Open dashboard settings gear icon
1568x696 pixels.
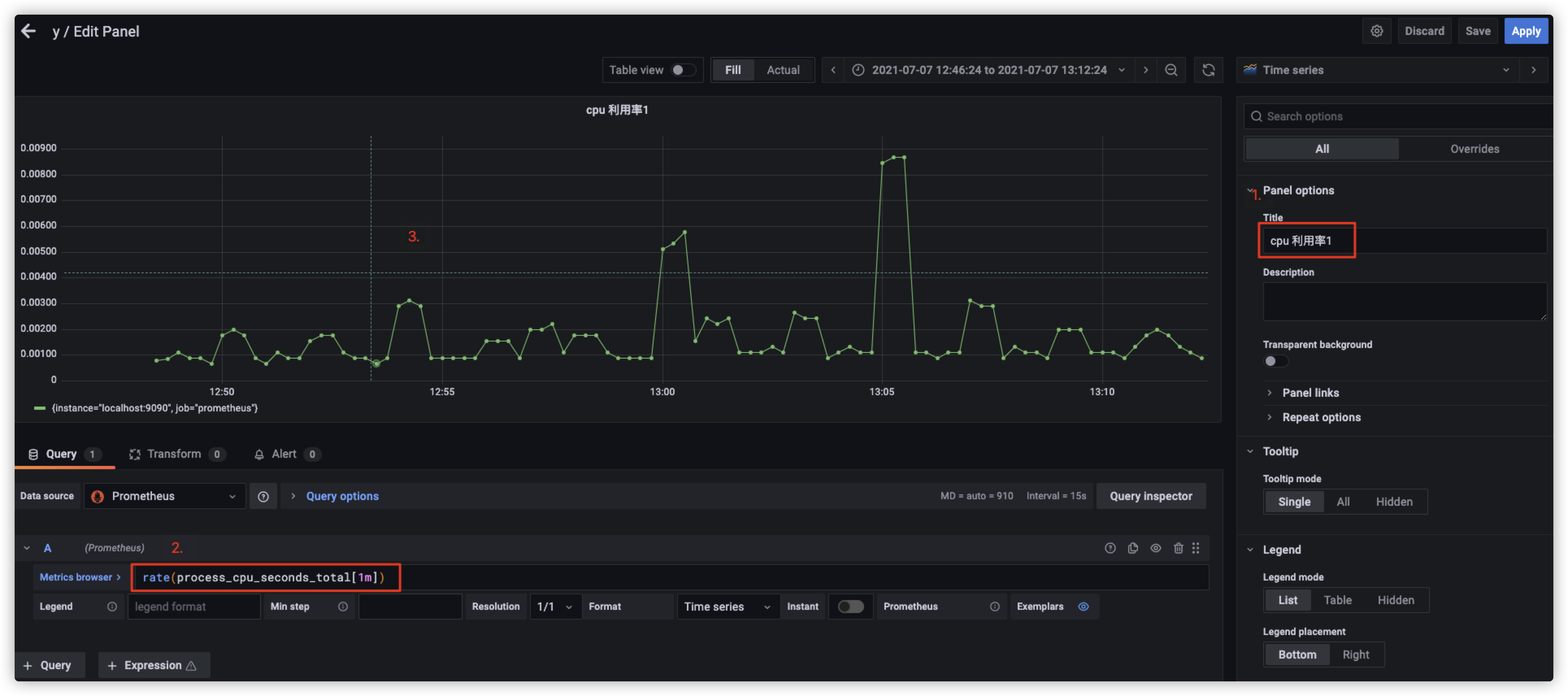[1376, 31]
